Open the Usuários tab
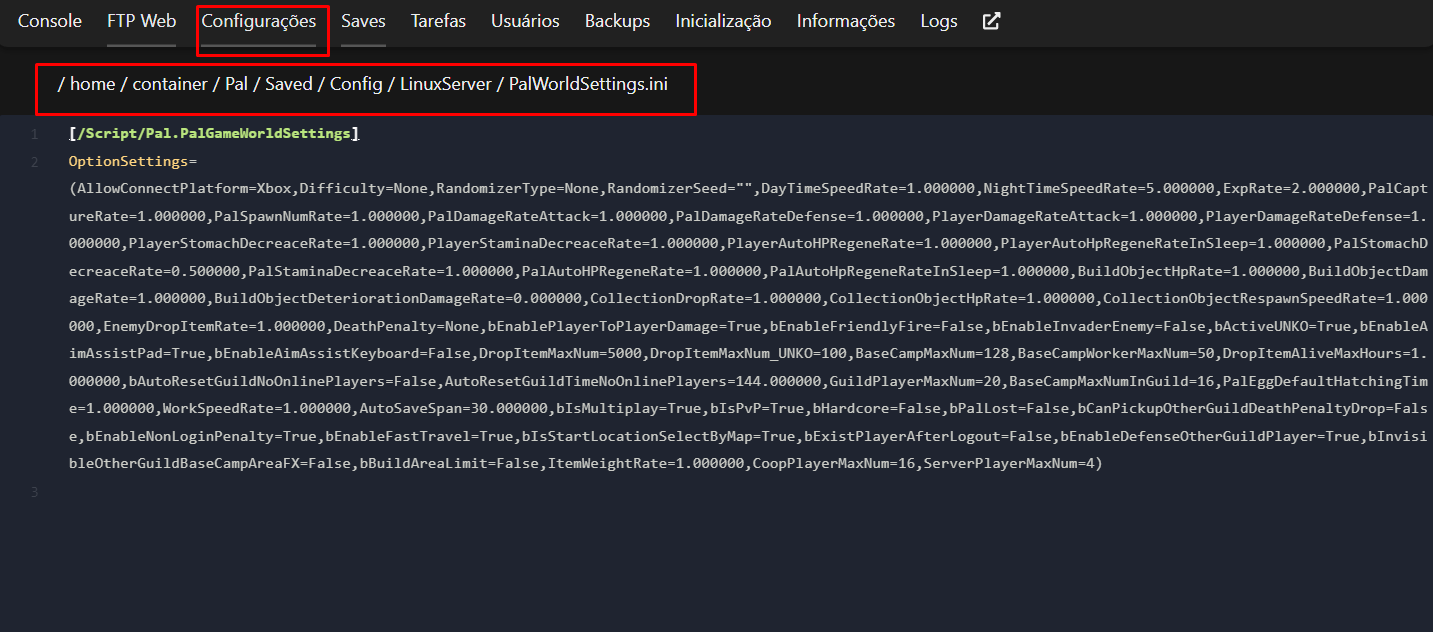 pos(525,21)
